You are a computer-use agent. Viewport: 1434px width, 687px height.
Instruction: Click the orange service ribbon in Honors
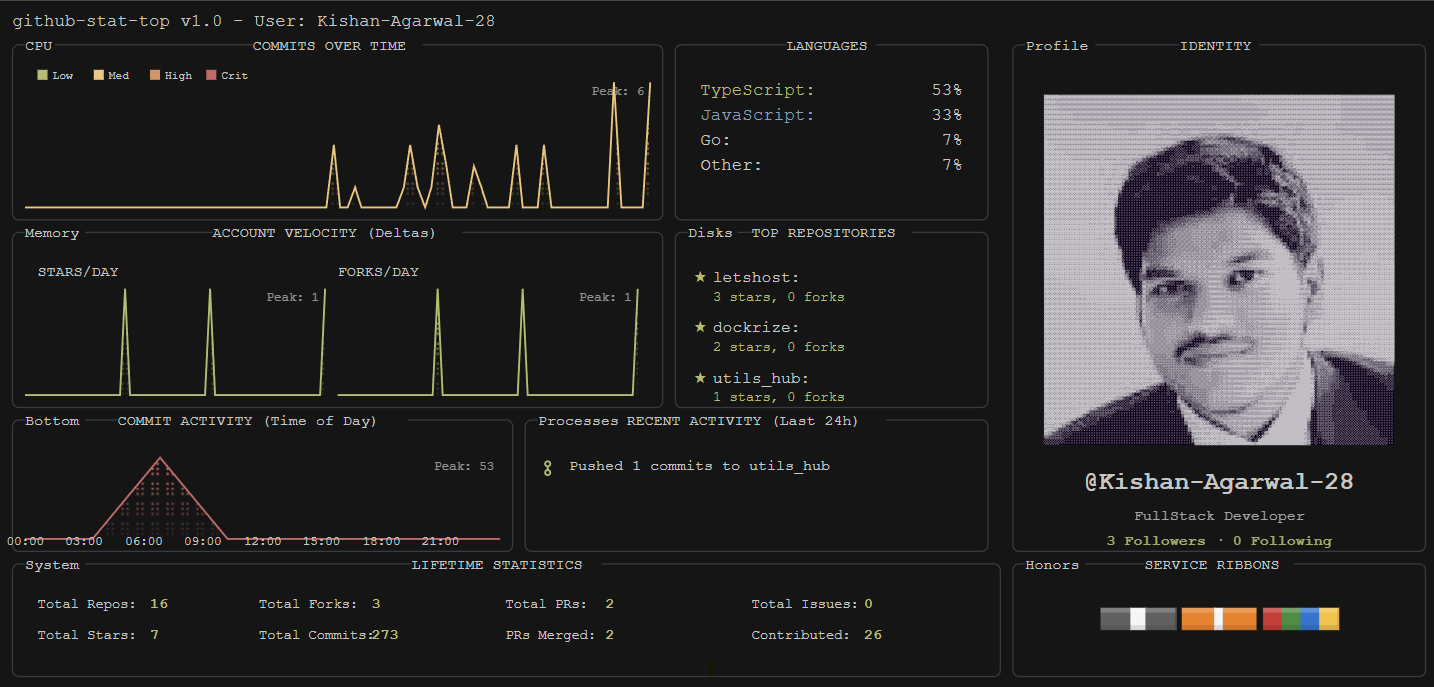[x=1218, y=618]
